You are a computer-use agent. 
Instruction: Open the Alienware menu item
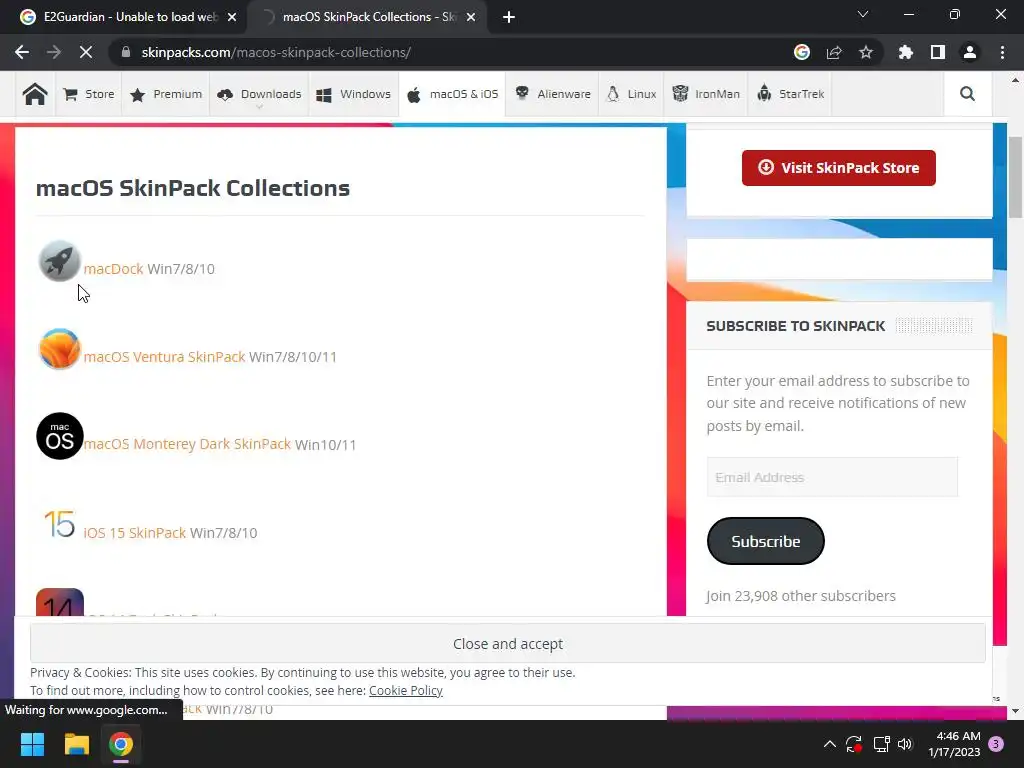click(552, 94)
